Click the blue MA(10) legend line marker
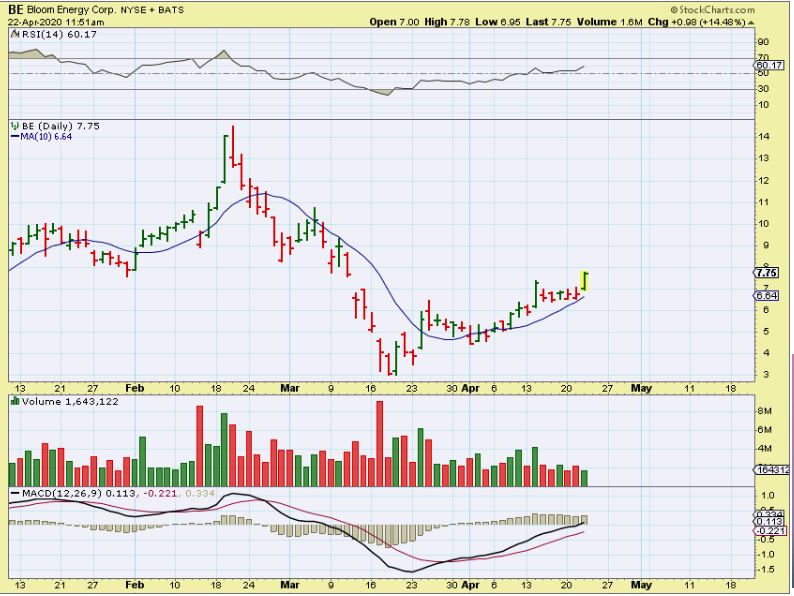 (15, 137)
